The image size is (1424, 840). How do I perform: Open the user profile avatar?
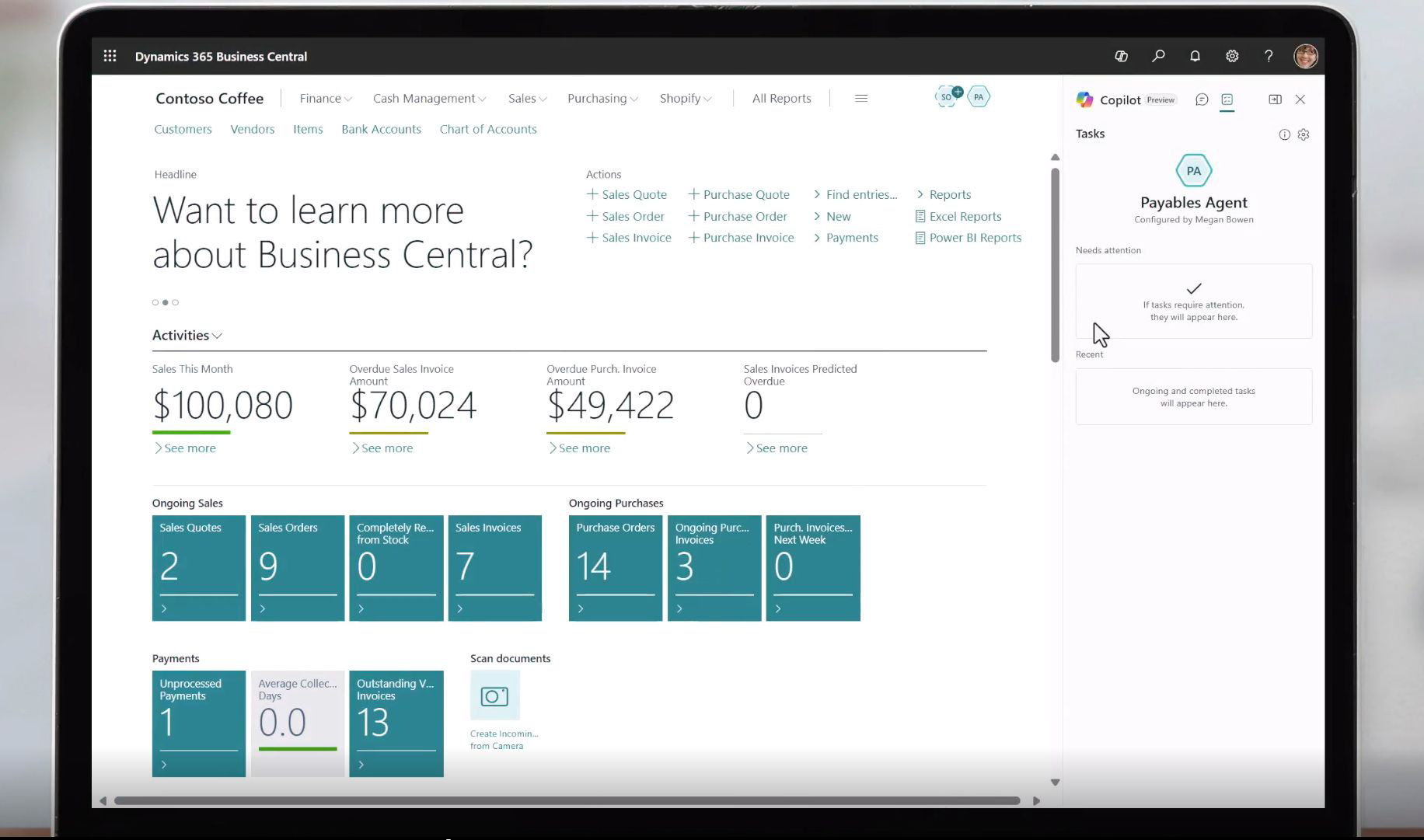pyautogui.click(x=1306, y=56)
